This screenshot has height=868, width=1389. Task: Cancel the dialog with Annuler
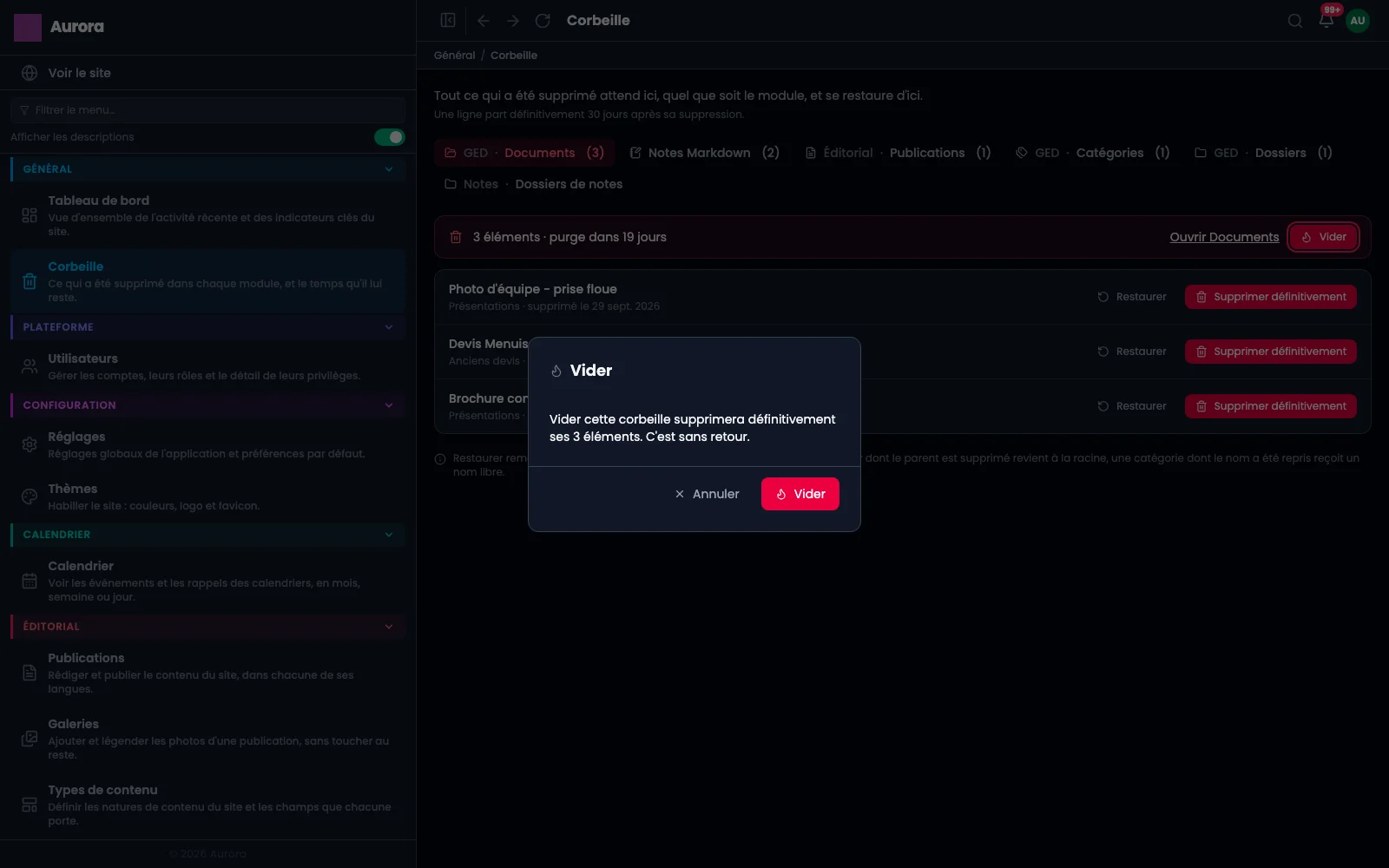coord(707,494)
